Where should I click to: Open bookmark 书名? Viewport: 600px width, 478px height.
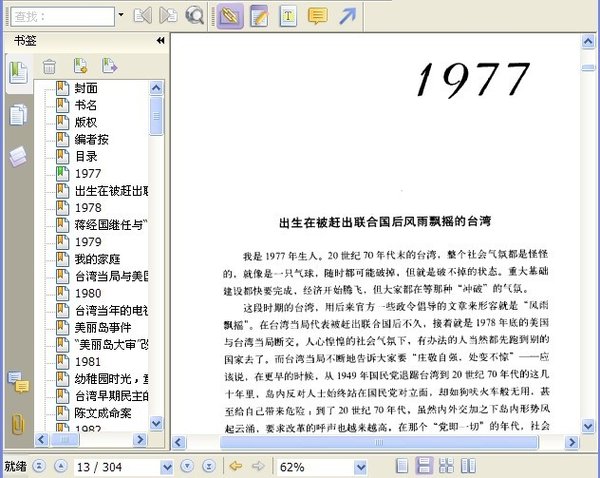[86, 105]
